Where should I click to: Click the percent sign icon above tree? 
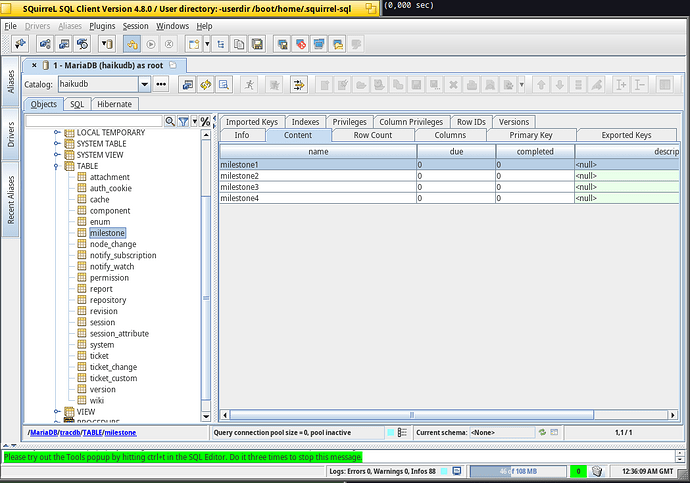205,121
